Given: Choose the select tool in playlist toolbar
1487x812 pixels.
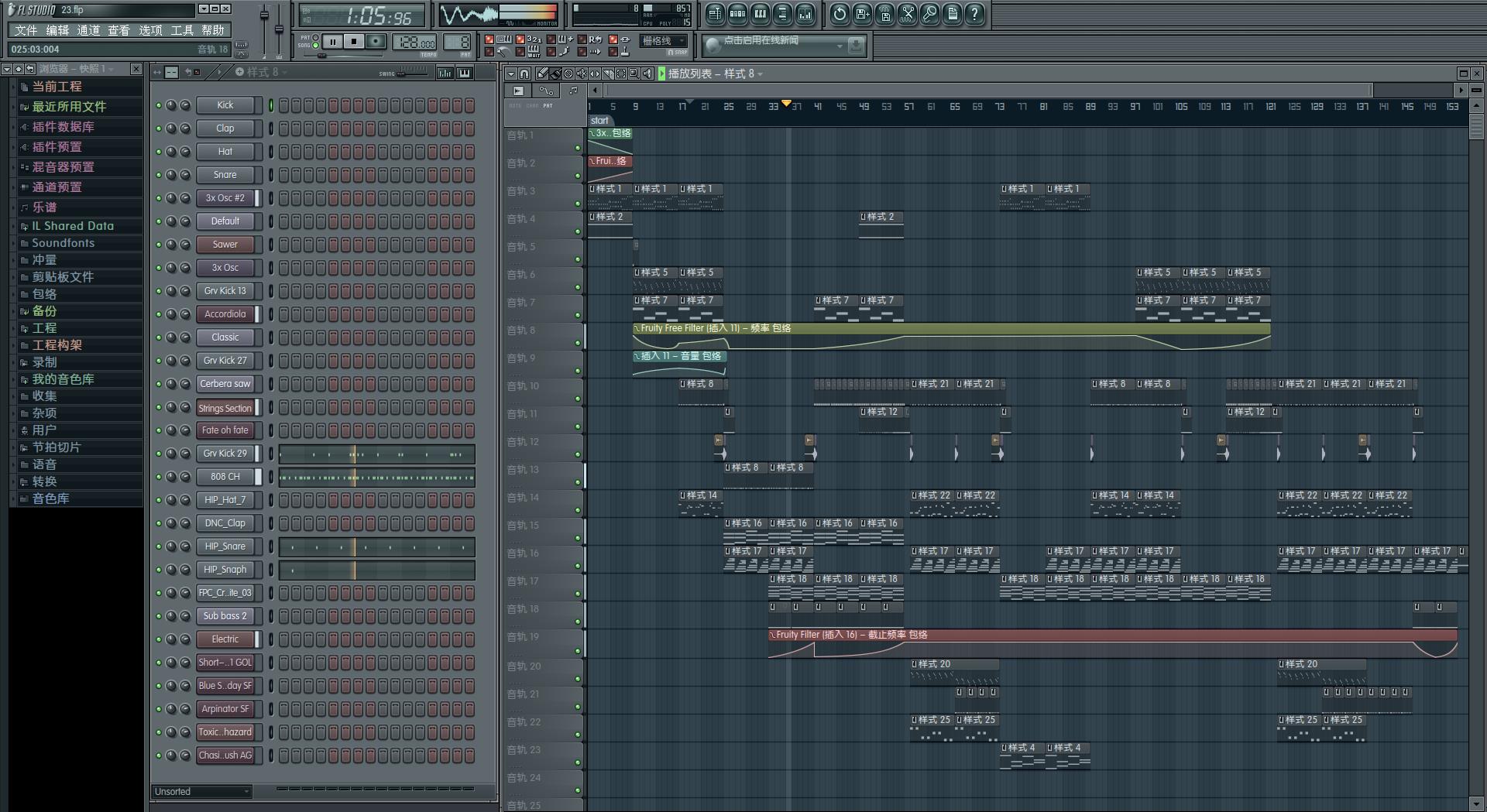Looking at the screenshot, I should (621, 74).
